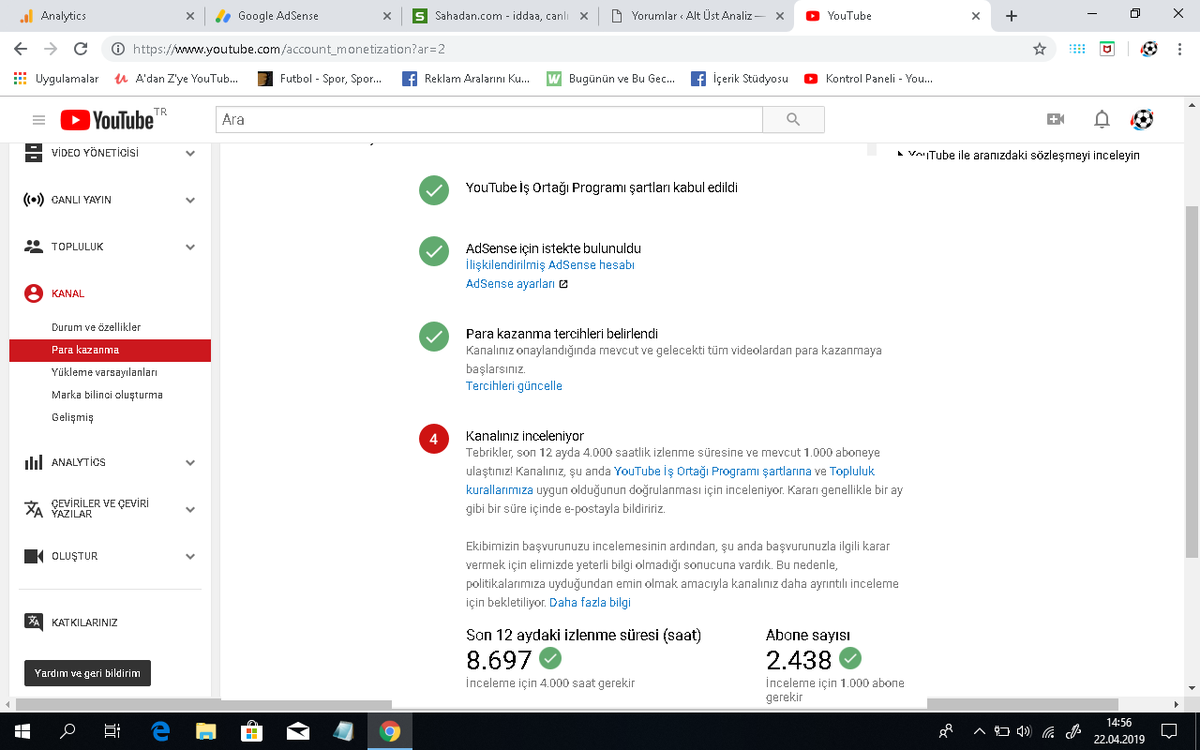Open the grid extension icon in Chrome toolbar

1077,48
